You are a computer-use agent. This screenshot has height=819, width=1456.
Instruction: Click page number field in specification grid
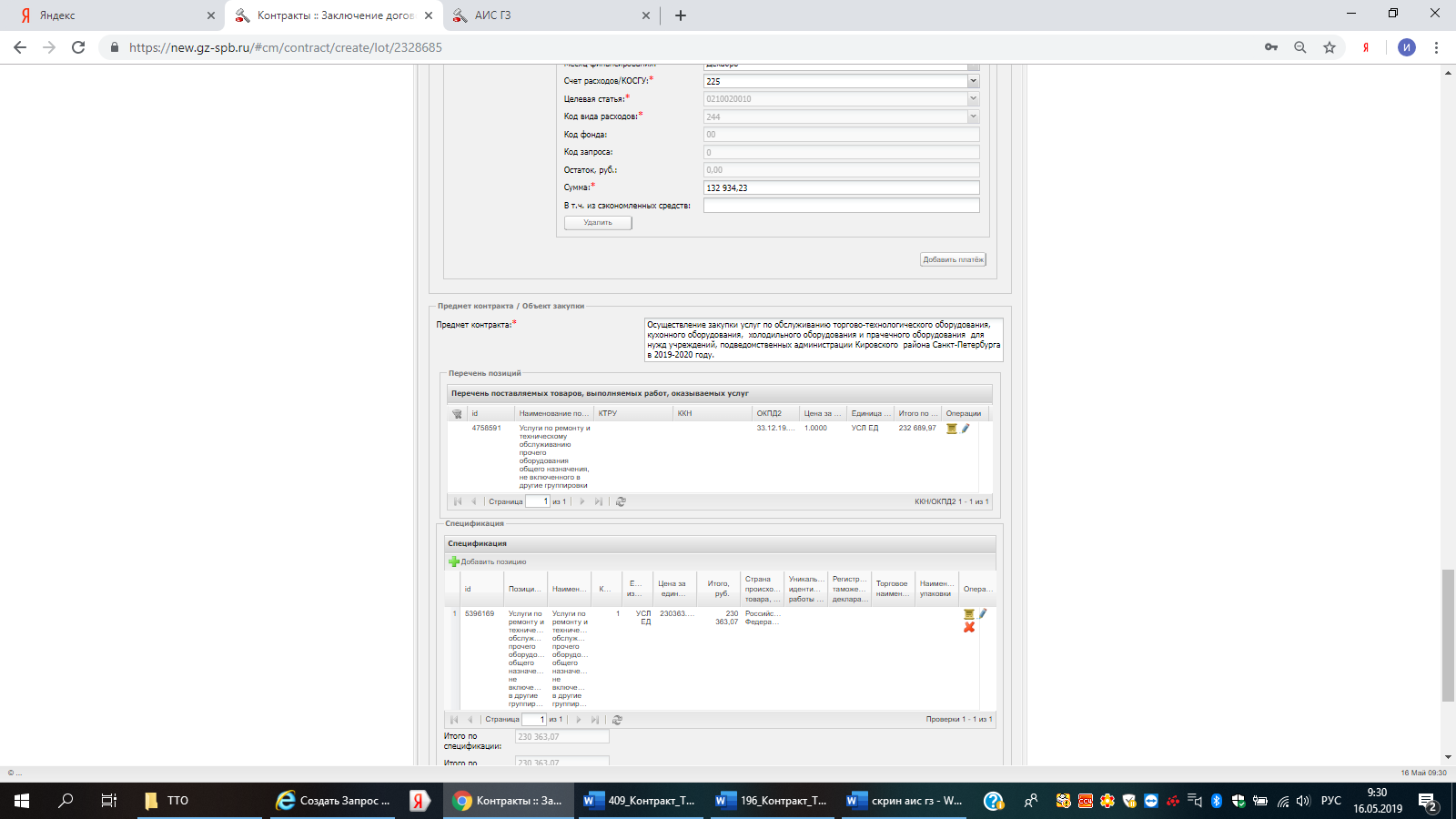tap(534, 720)
